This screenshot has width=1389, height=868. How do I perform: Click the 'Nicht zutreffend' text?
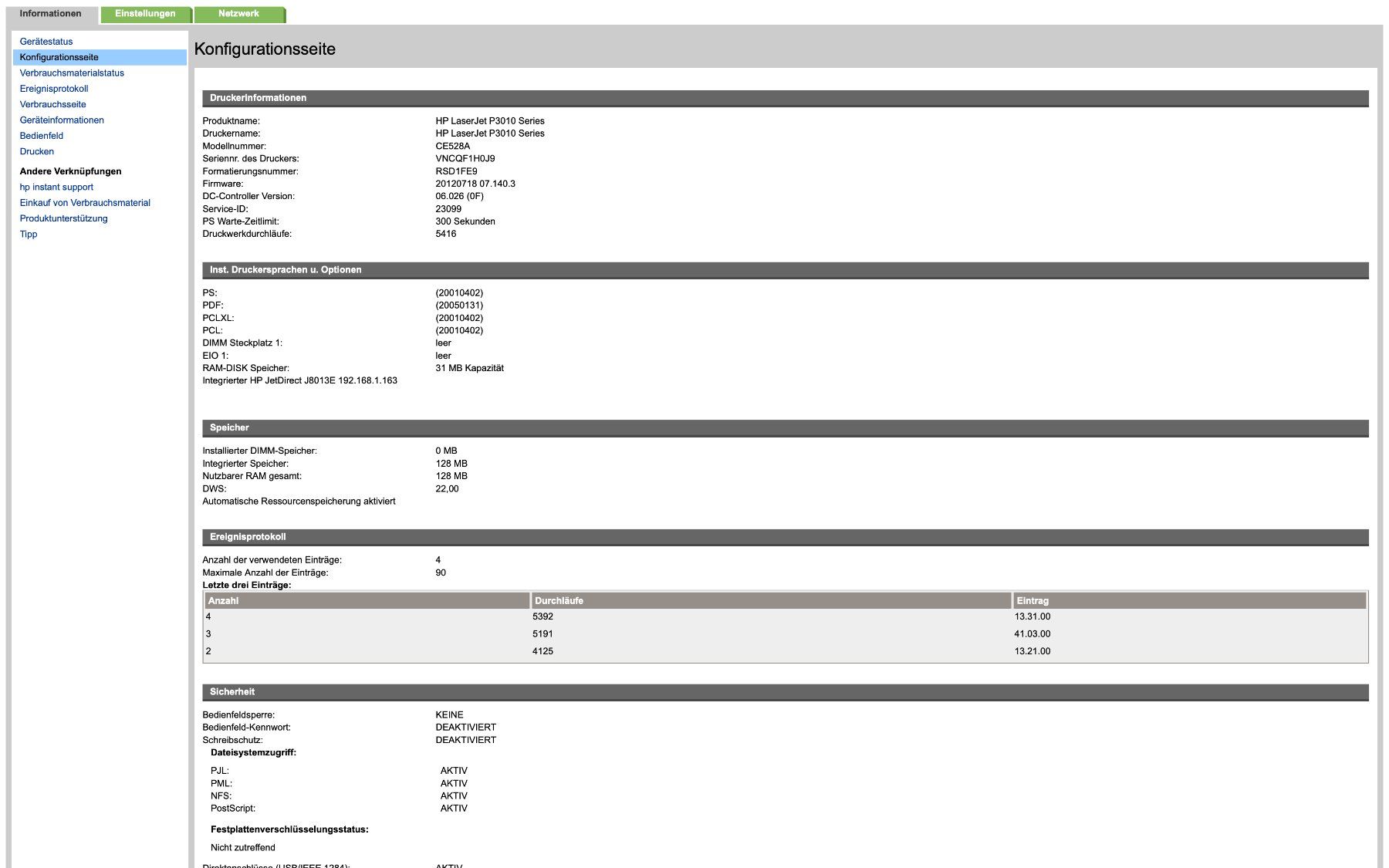pyautogui.click(x=243, y=847)
